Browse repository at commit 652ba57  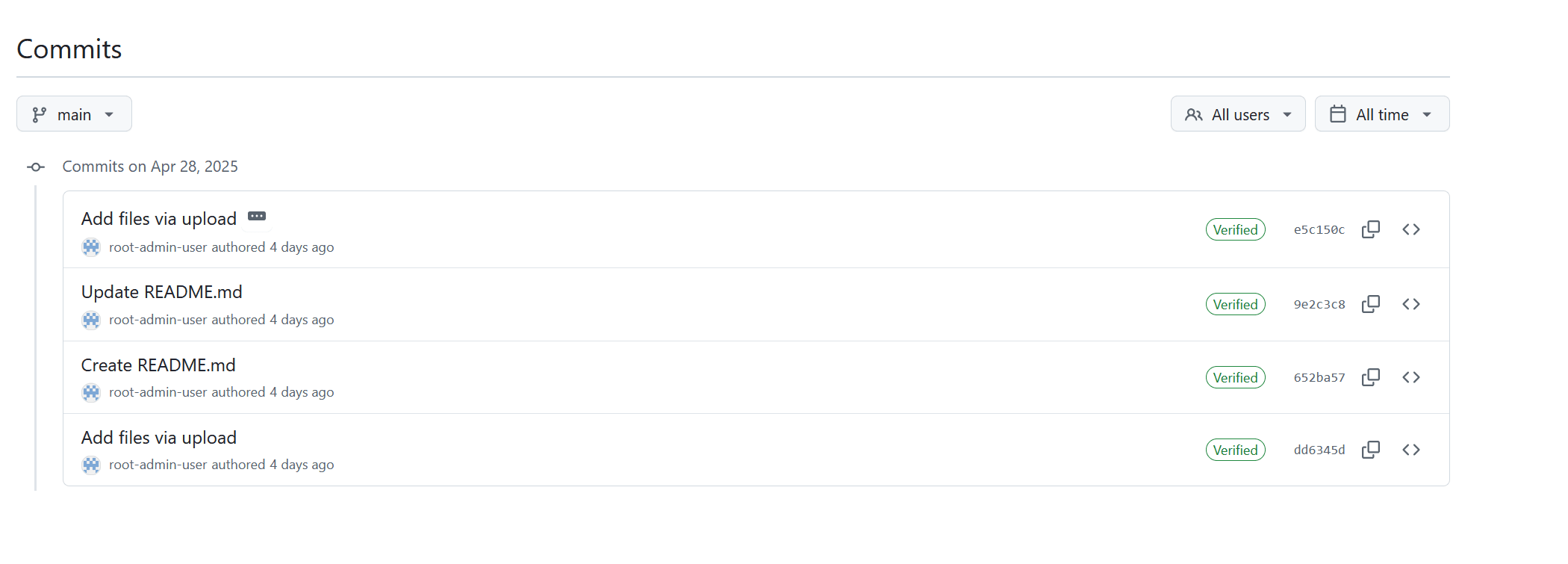pyautogui.click(x=1411, y=377)
